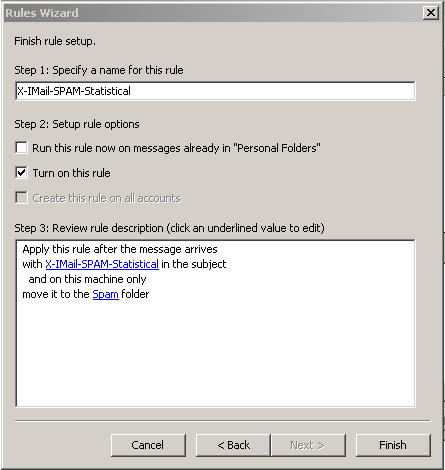The image size is (445, 470).
Task: Click the Step 2 Setup rule options label
Action: coord(77,124)
